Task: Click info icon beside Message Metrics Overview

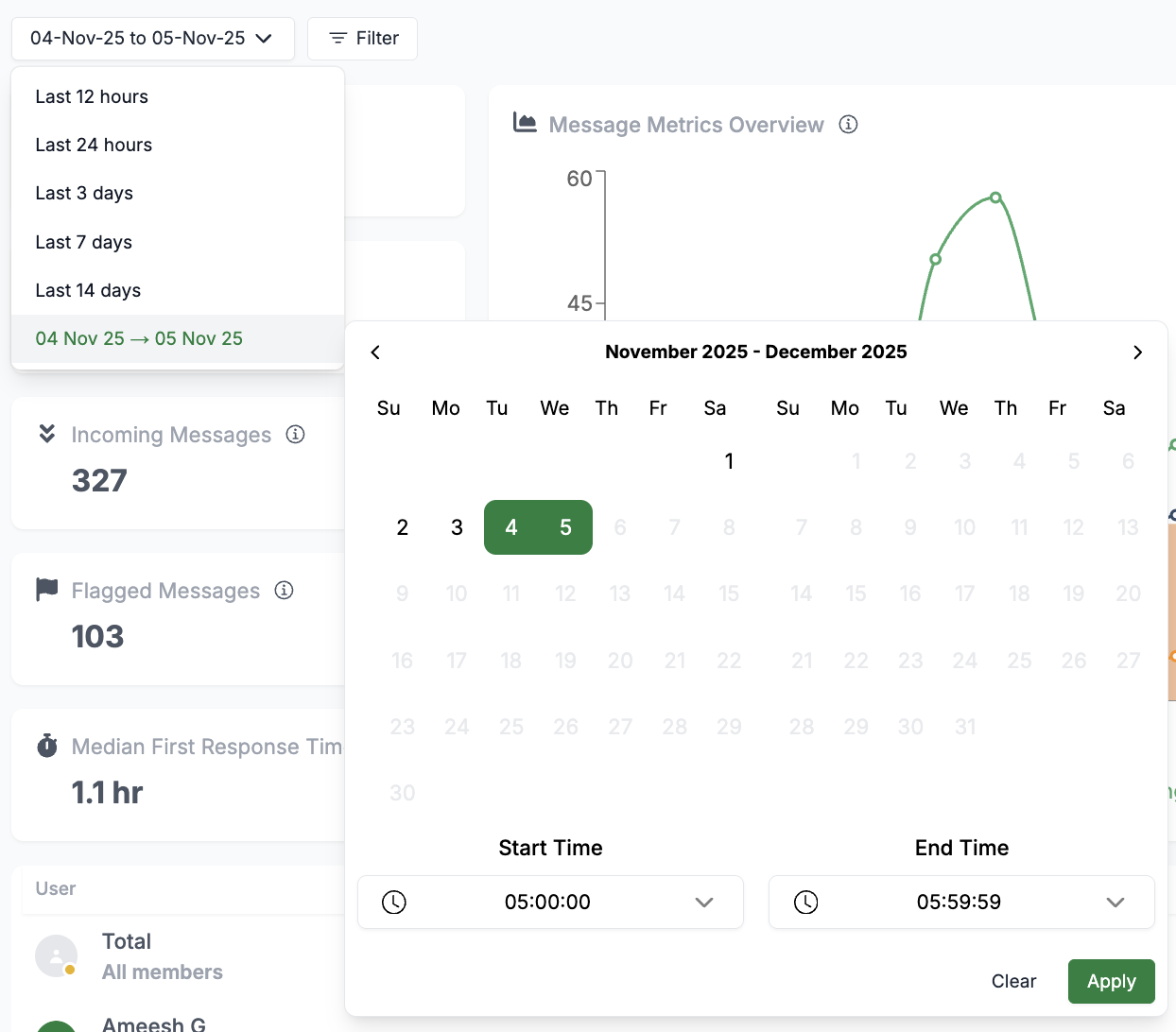Action: click(x=849, y=125)
